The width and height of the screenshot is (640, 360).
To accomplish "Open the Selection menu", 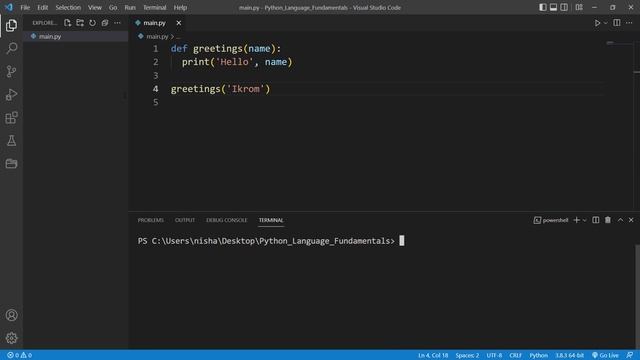I will coord(68,7).
